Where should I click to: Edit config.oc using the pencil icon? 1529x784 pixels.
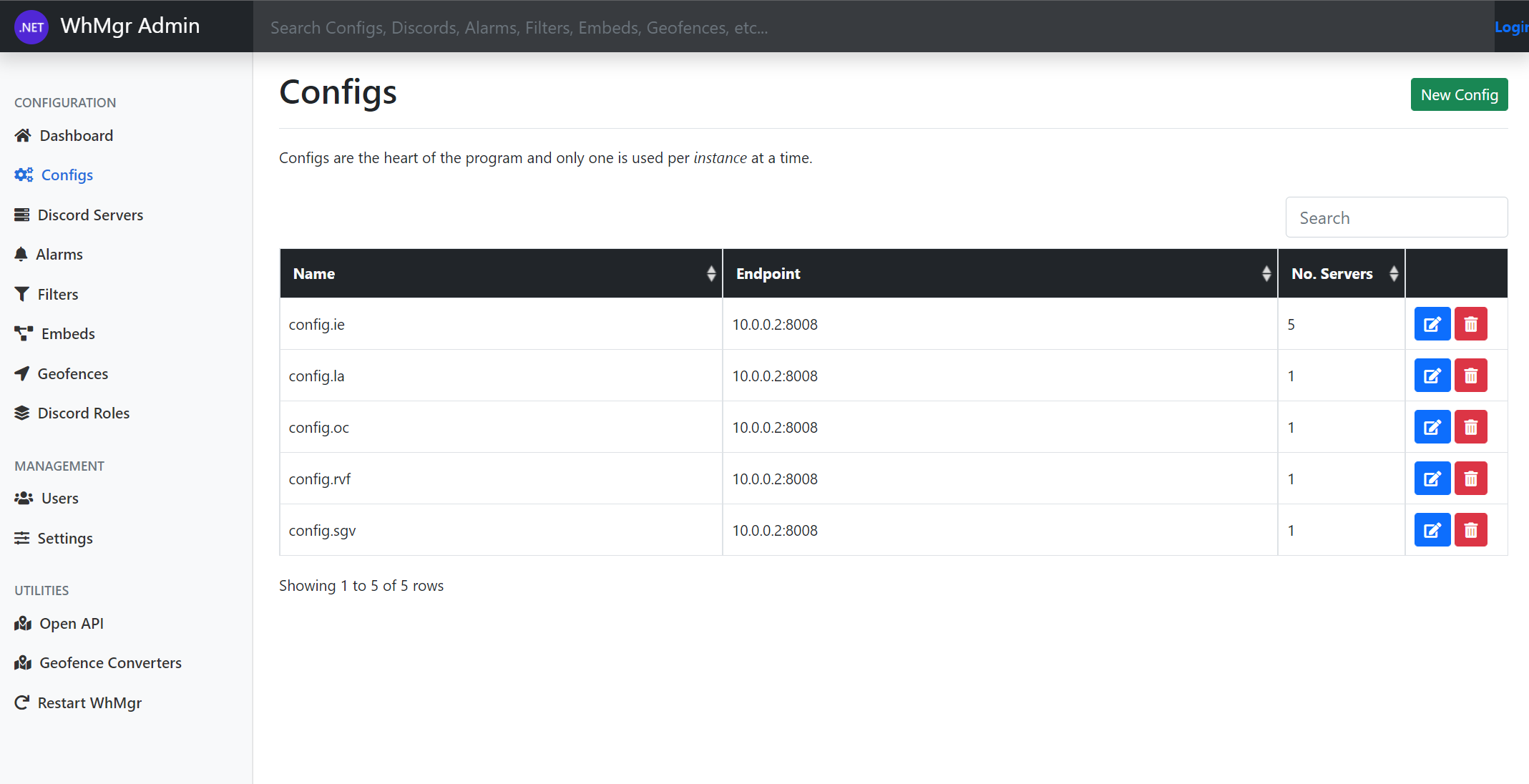click(1432, 427)
